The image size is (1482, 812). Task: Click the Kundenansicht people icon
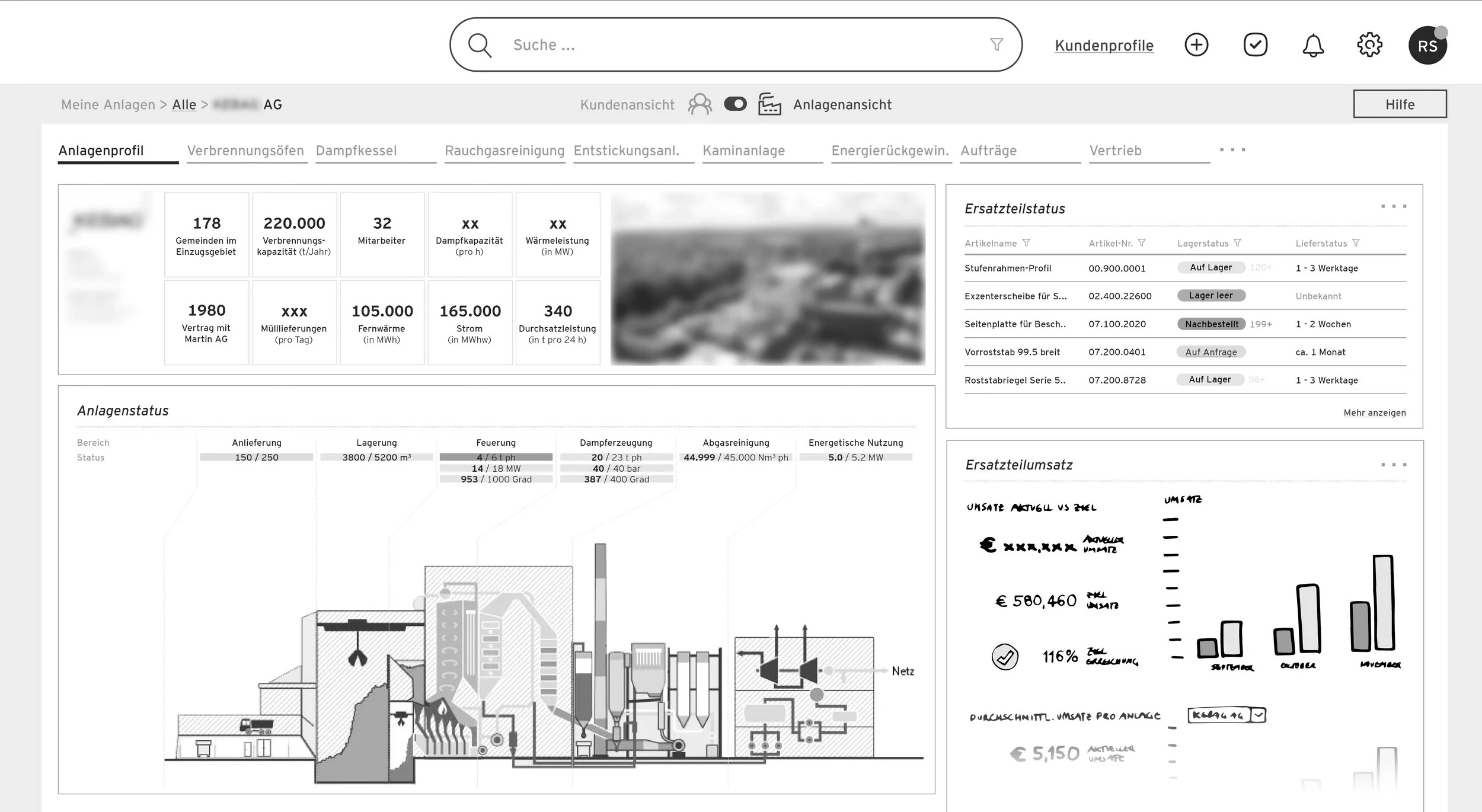(x=700, y=104)
